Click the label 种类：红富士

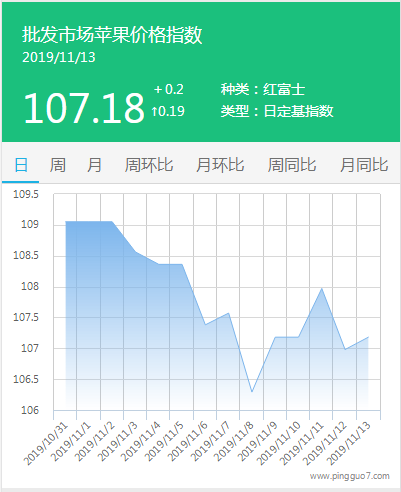[263, 89]
